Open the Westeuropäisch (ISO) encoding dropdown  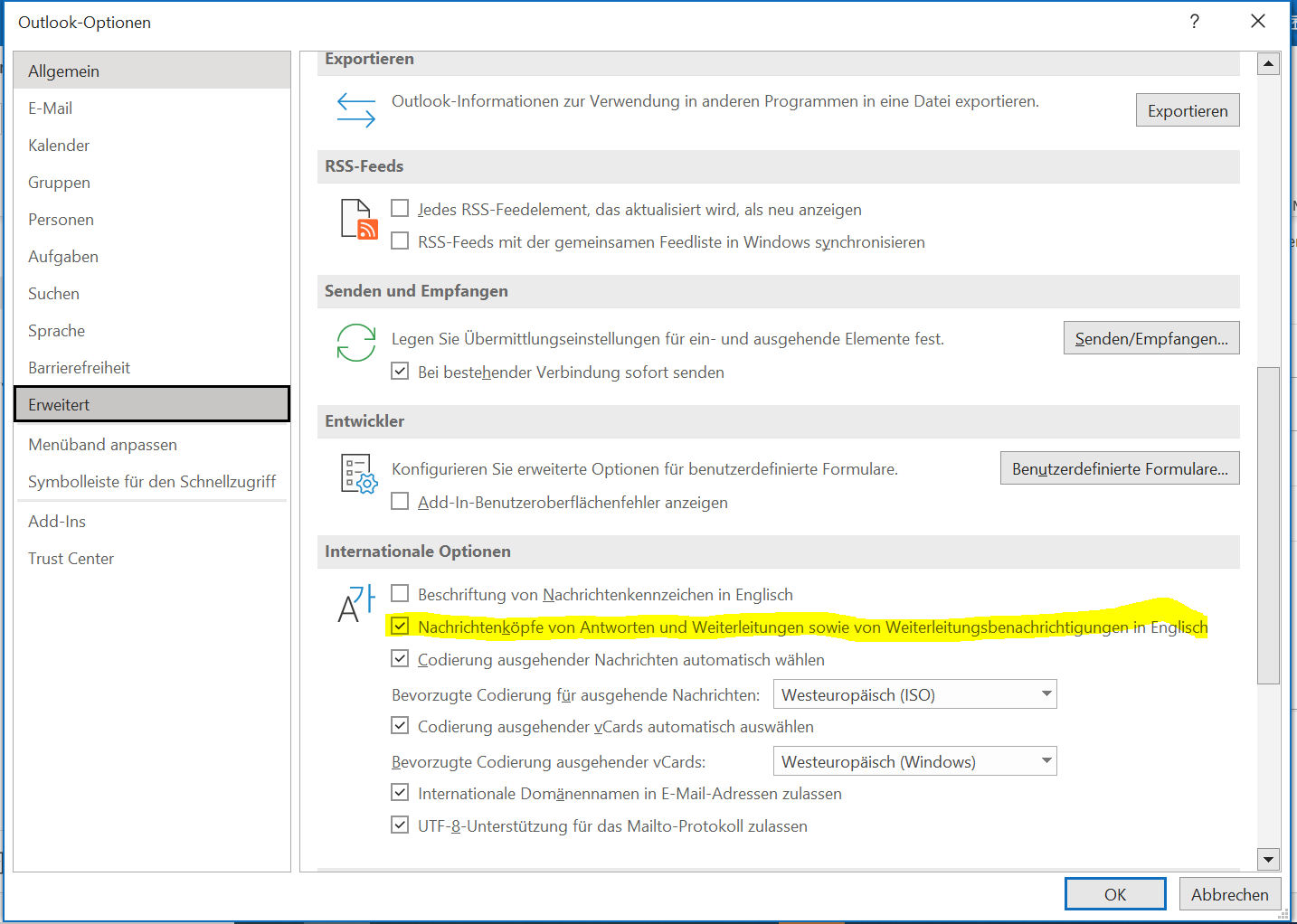tap(914, 694)
